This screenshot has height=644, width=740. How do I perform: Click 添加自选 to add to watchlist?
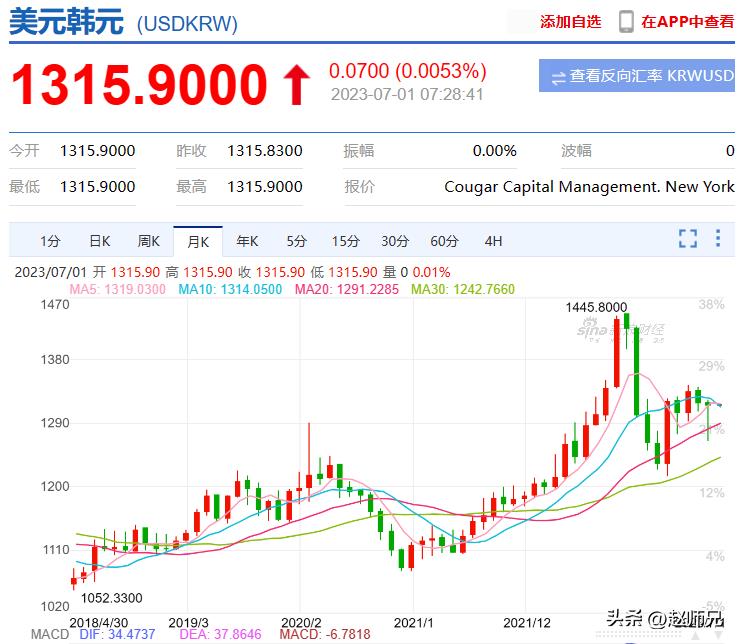click(570, 21)
